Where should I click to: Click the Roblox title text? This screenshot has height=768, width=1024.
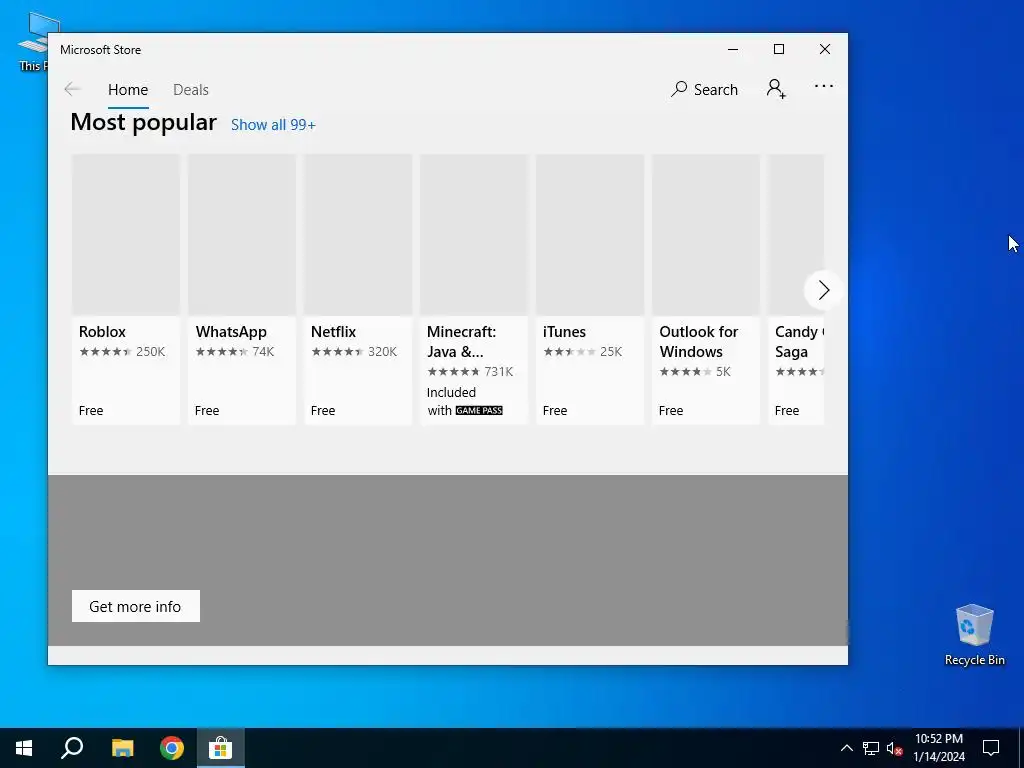click(103, 332)
